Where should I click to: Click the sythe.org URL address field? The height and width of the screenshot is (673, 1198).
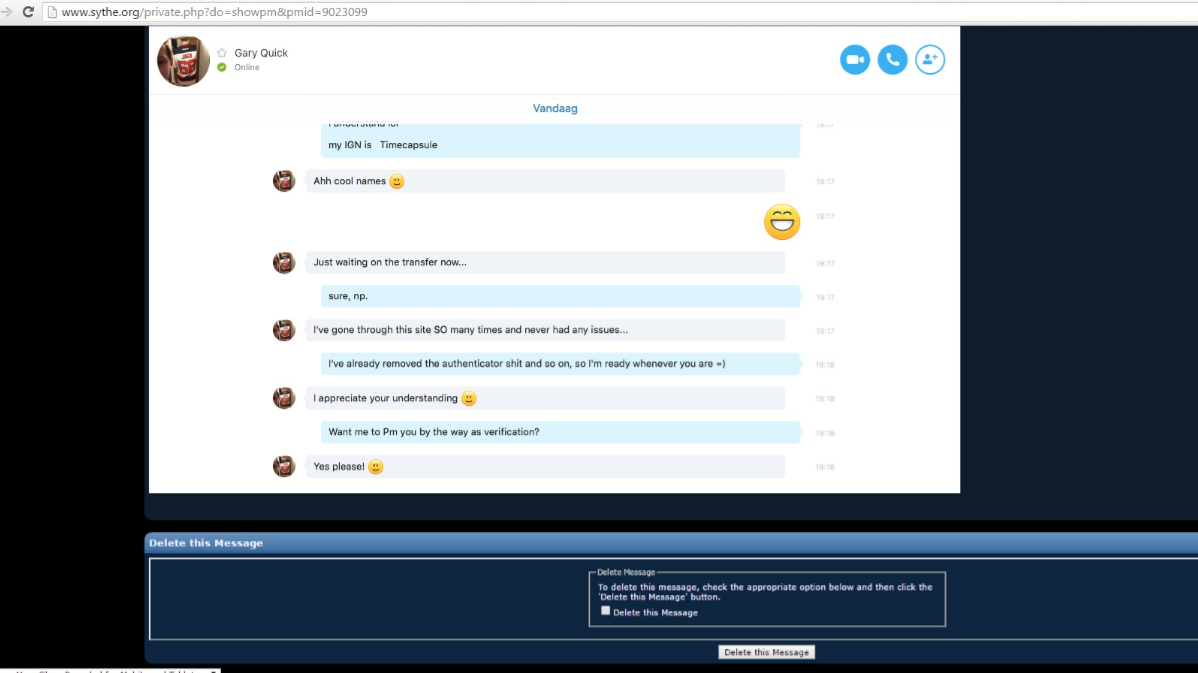pos(619,11)
